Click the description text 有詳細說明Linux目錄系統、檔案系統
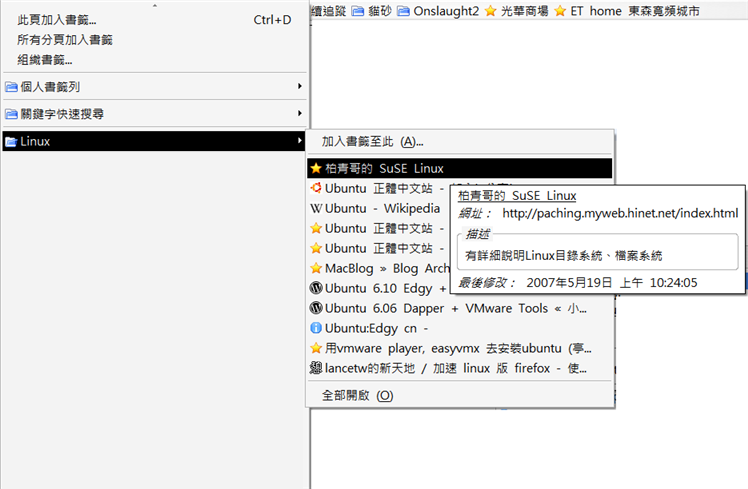The height and width of the screenshot is (489, 748). pos(563,256)
